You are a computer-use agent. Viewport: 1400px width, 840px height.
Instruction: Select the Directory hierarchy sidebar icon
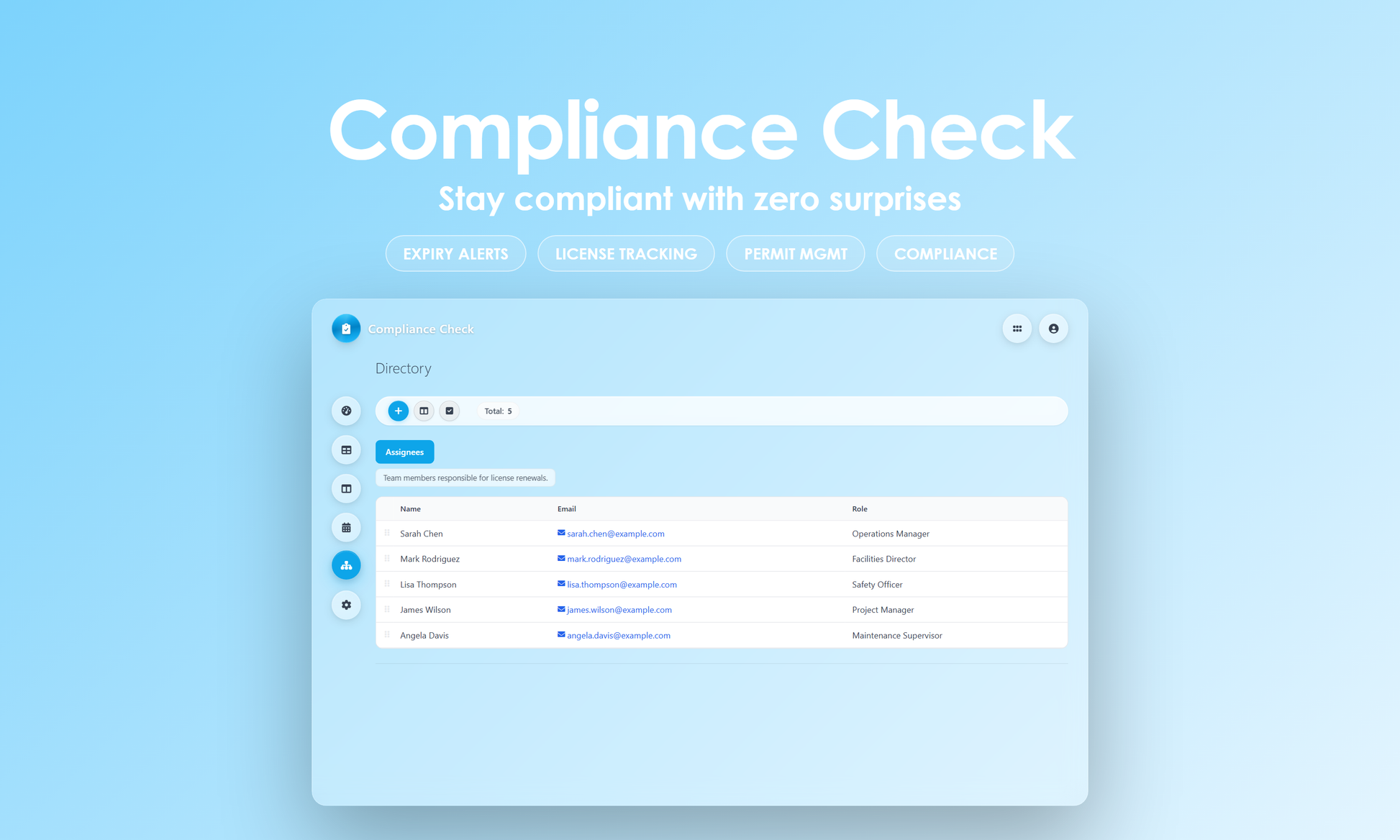pyautogui.click(x=346, y=565)
